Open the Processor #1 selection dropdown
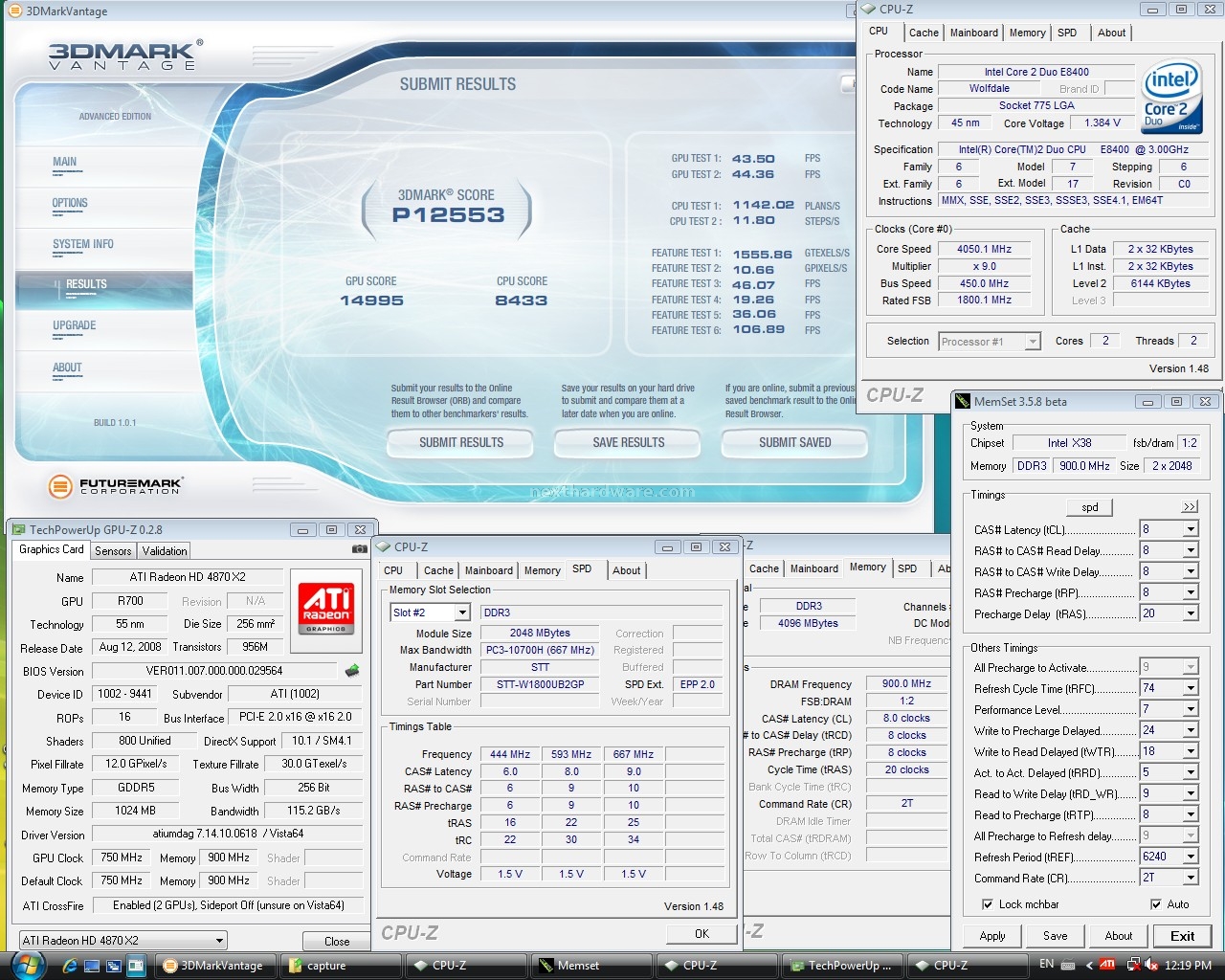This screenshot has height=980, width=1225. click(x=1032, y=342)
